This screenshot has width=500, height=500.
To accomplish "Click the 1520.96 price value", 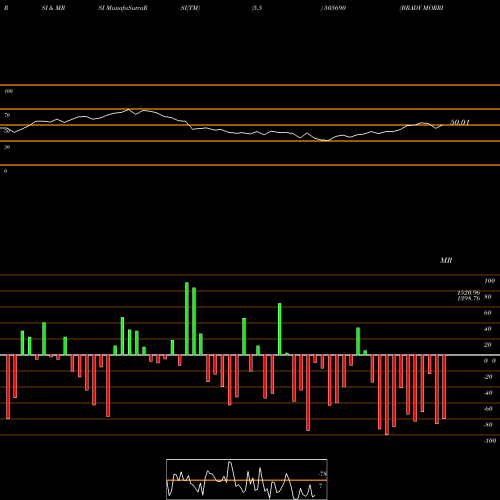I will [x=469, y=293].
